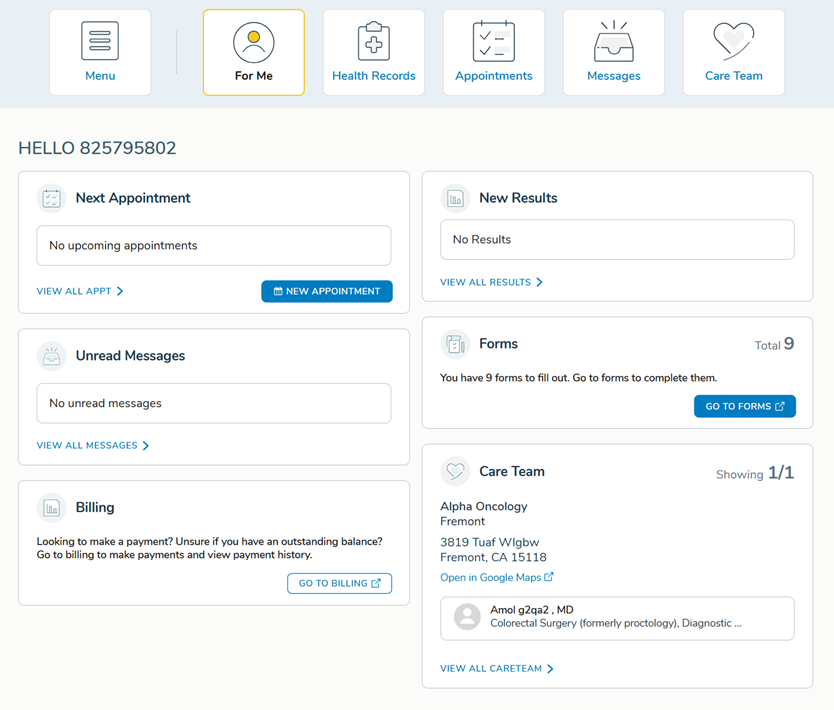Expand View All Careteam link
This screenshot has width=834, height=710.
pos(496,669)
